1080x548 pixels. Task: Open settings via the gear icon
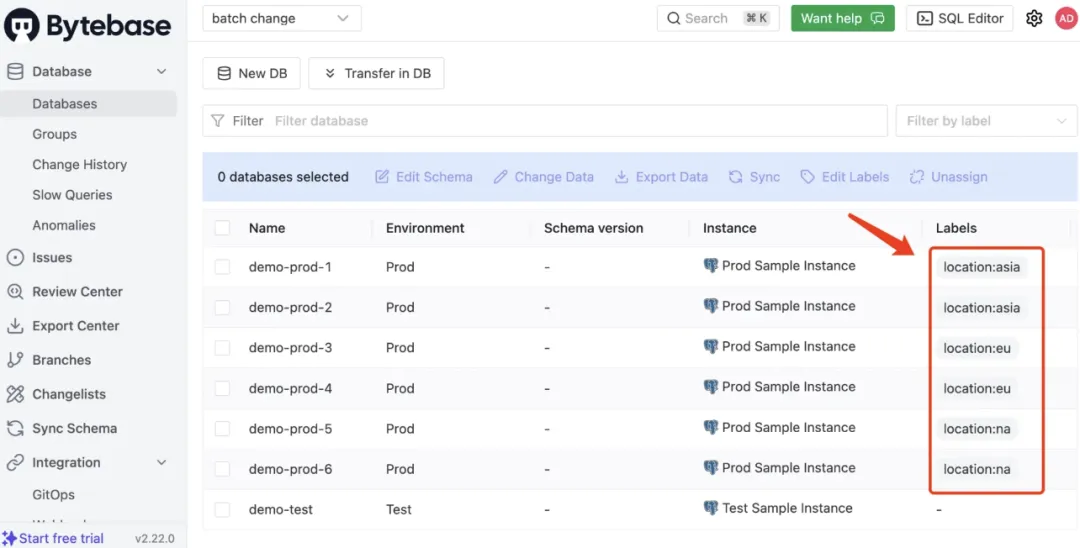click(x=1034, y=18)
